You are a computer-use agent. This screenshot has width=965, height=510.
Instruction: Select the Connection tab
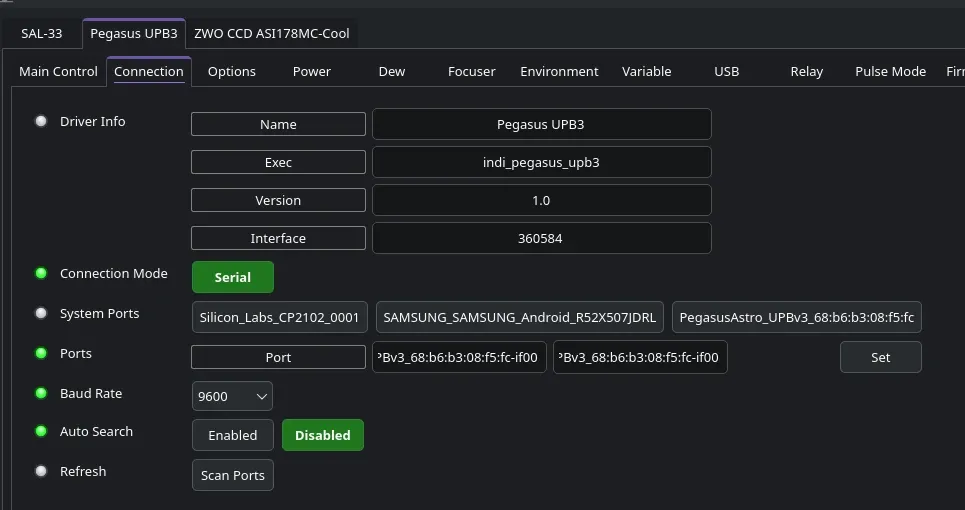point(149,71)
